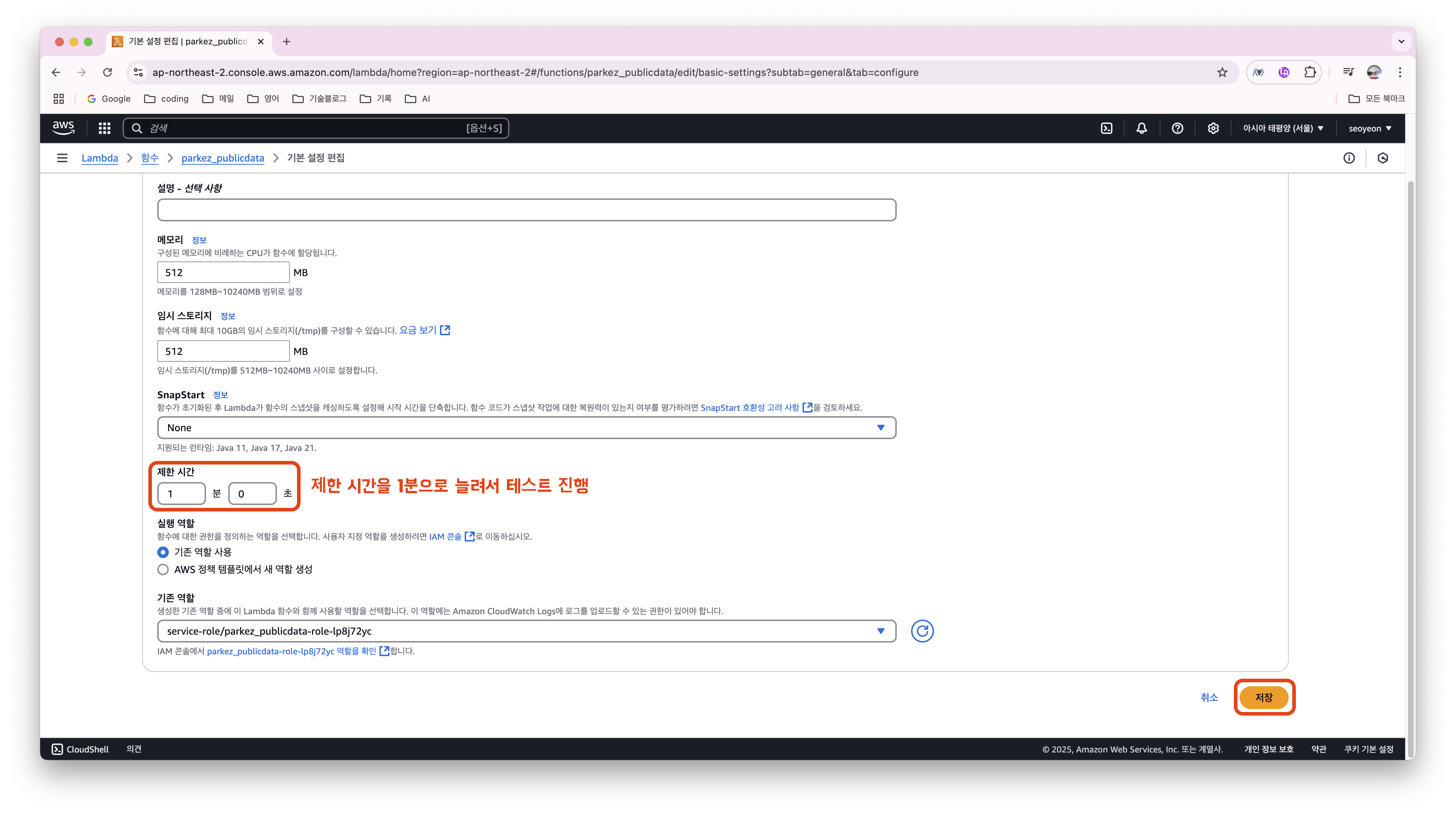Open the AWS help question mark icon
The width and height of the screenshot is (1456, 813).
pyautogui.click(x=1177, y=128)
